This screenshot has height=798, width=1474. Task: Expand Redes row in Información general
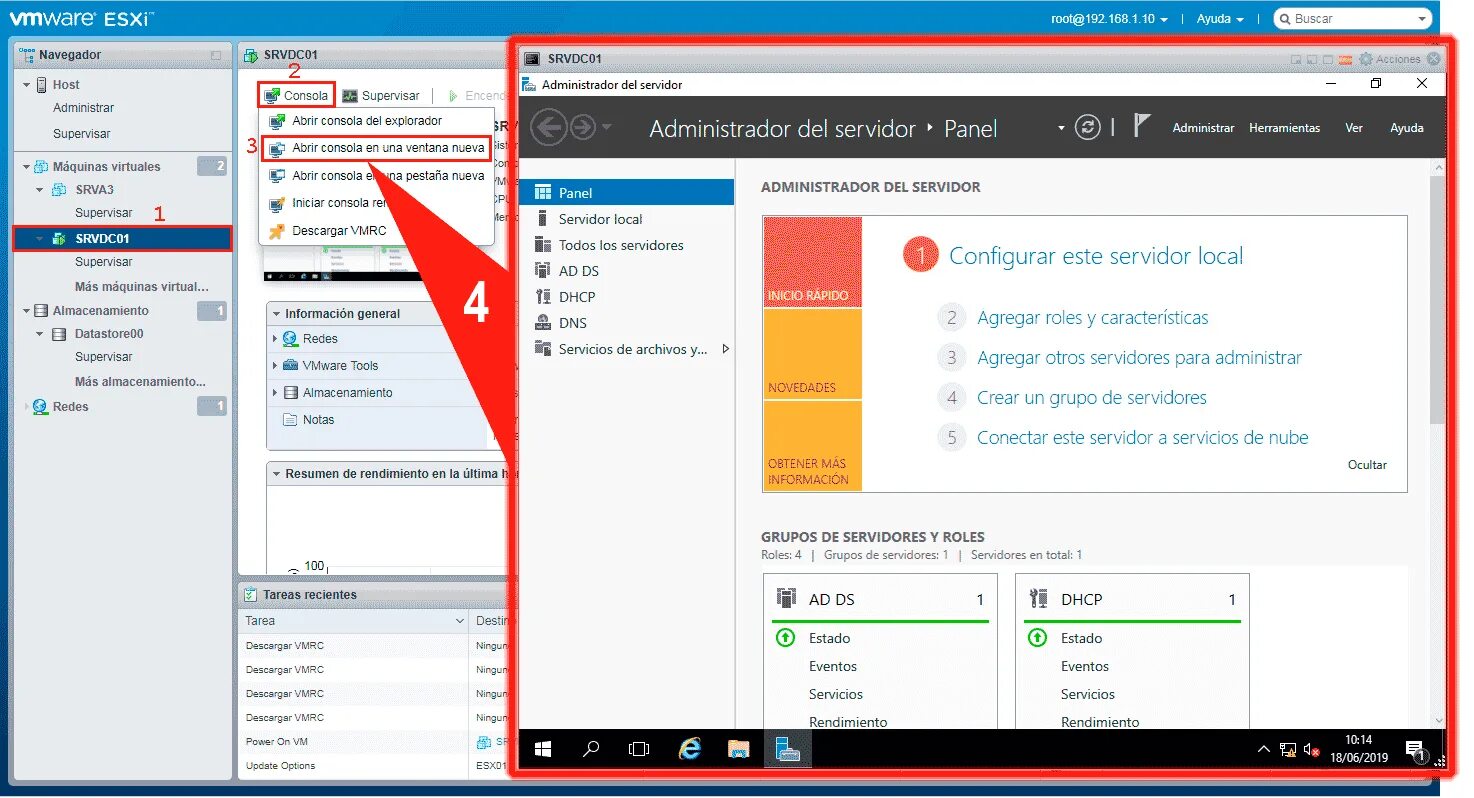click(275, 339)
